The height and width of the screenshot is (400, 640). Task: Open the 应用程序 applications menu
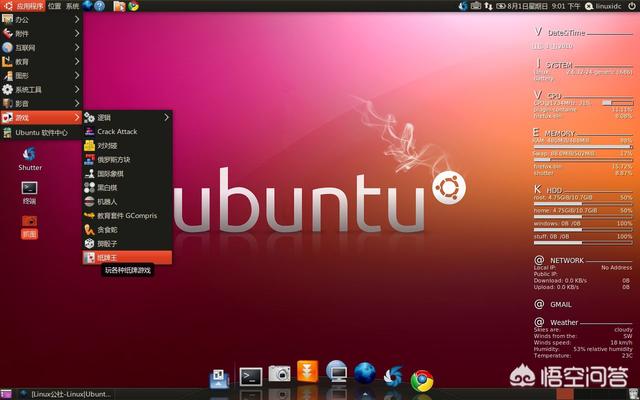[23, 6]
